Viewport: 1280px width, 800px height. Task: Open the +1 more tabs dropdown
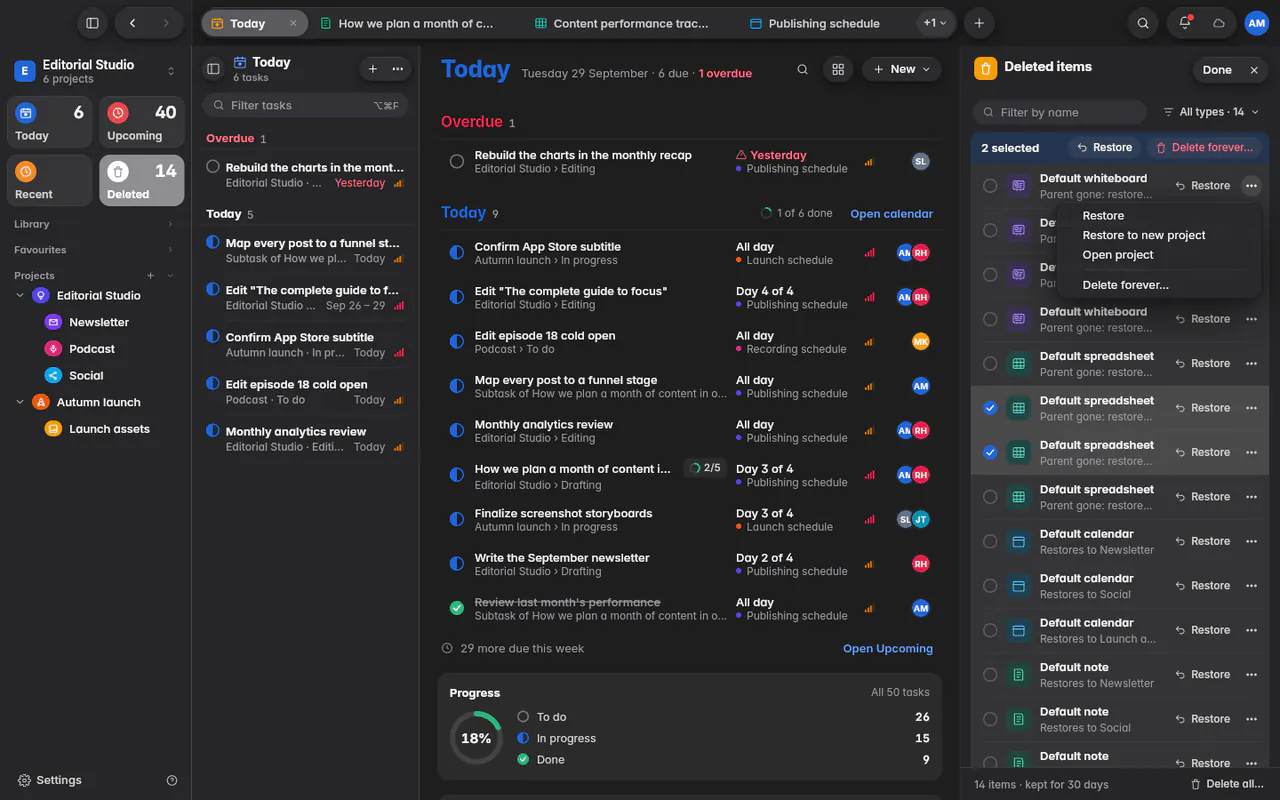[935, 23]
